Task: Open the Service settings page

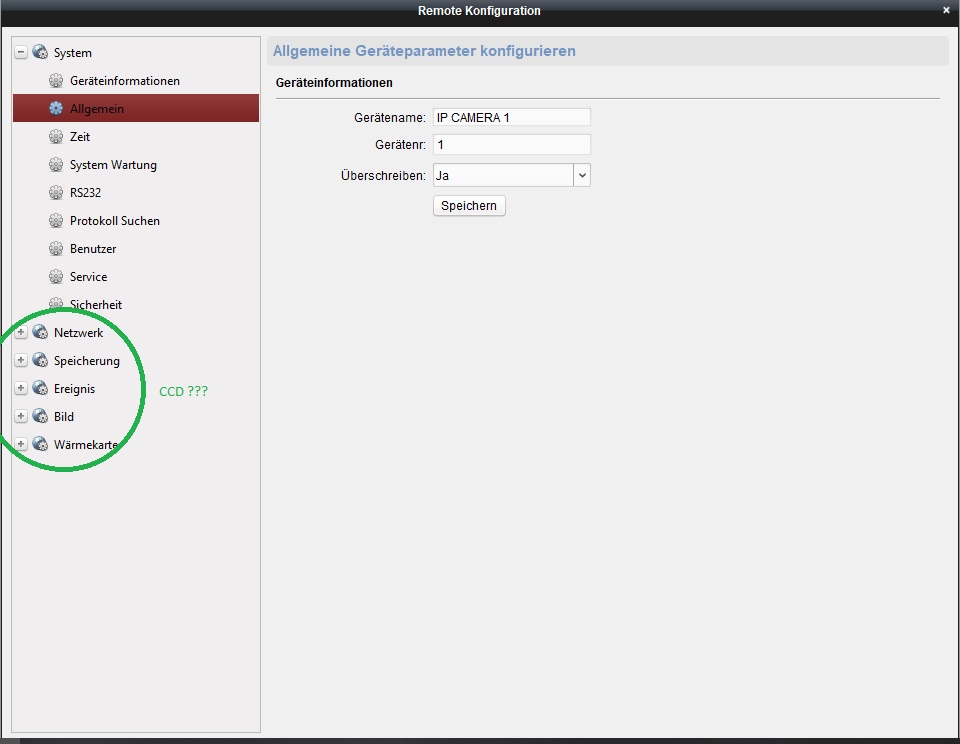Action: click(x=88, y=277)
